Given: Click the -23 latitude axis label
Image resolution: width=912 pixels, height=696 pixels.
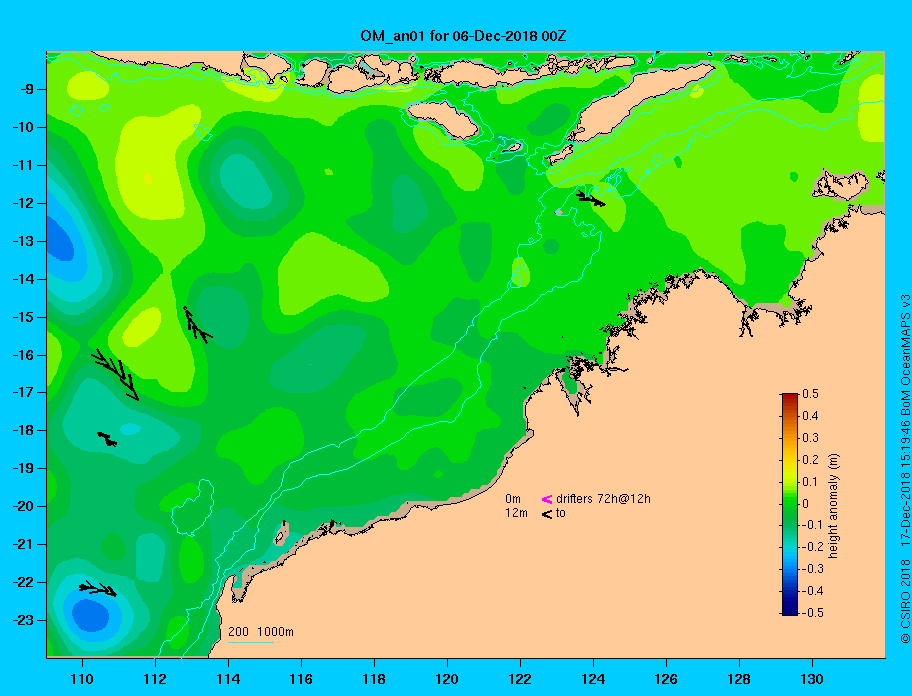Looking at the screenshot, I should pyautogui.click(x=22, y=620).
